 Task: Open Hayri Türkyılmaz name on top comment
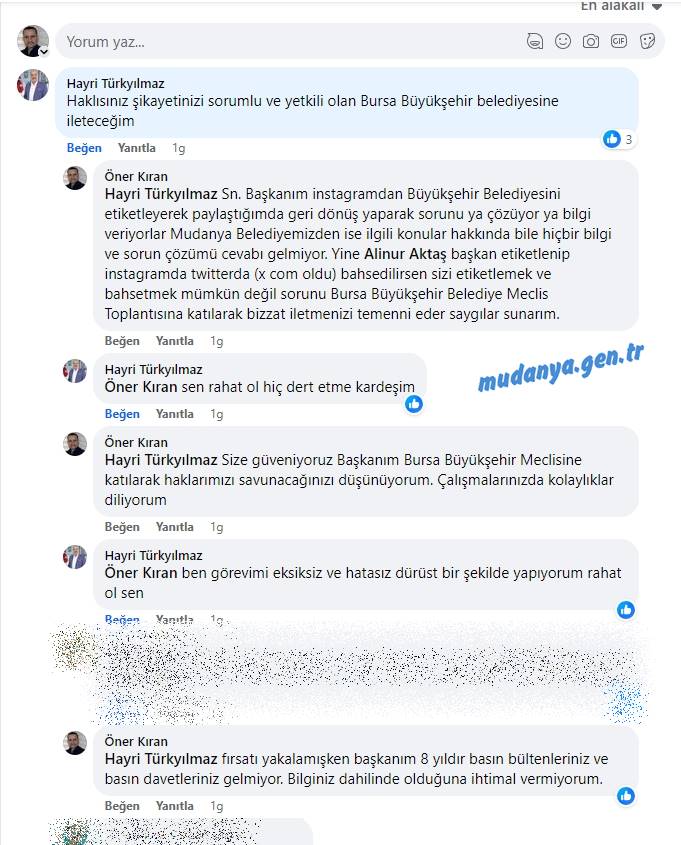pyautogui.click(x=115, y=84)
